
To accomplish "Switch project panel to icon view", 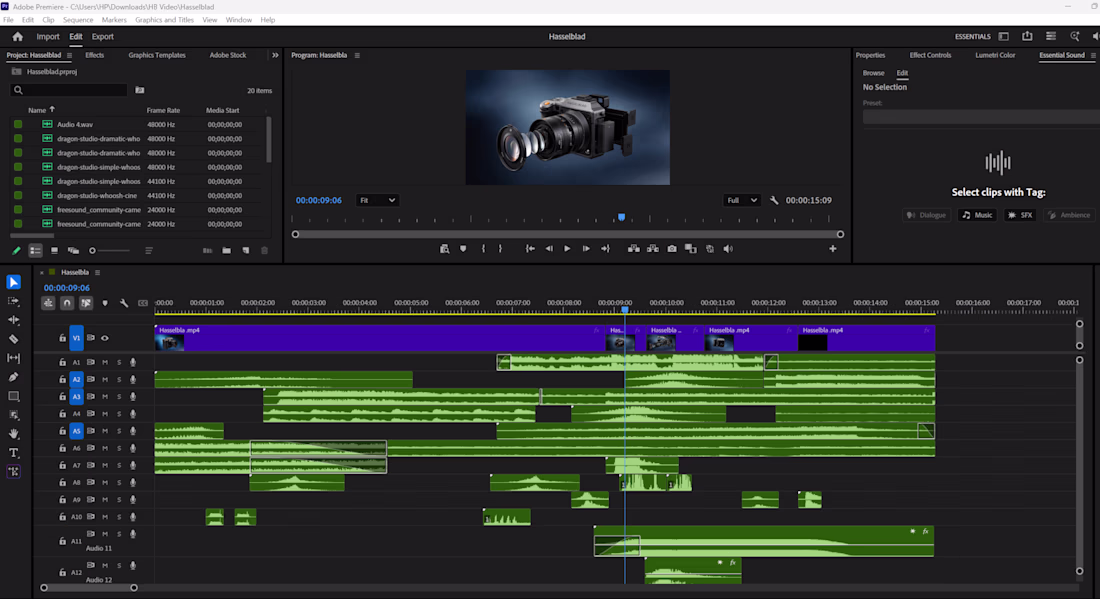I will coord(54,250).
